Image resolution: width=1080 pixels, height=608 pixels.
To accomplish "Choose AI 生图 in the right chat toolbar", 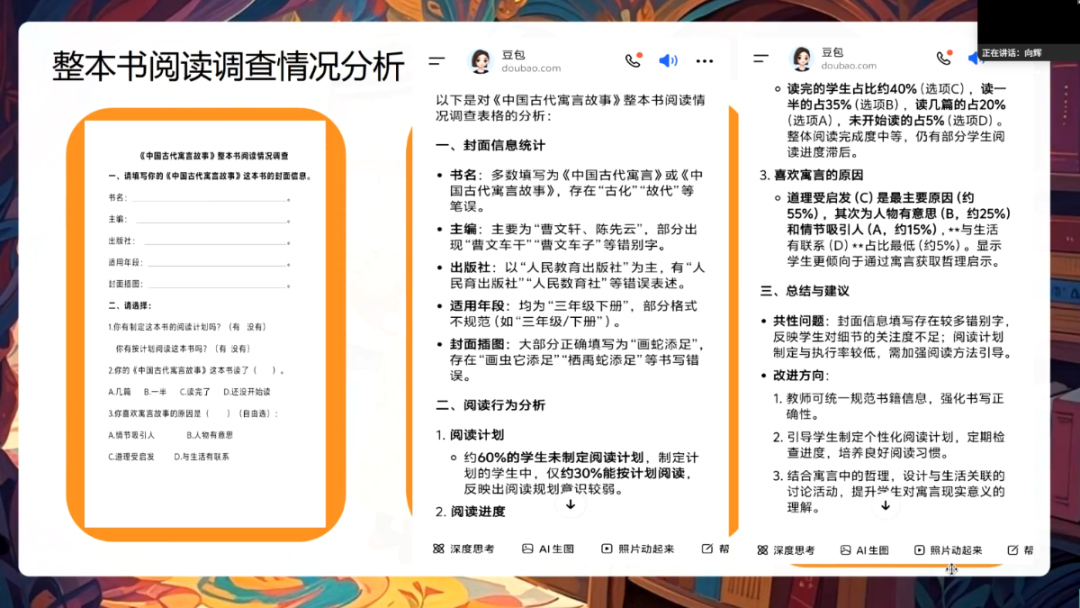I will click(866, 550).
